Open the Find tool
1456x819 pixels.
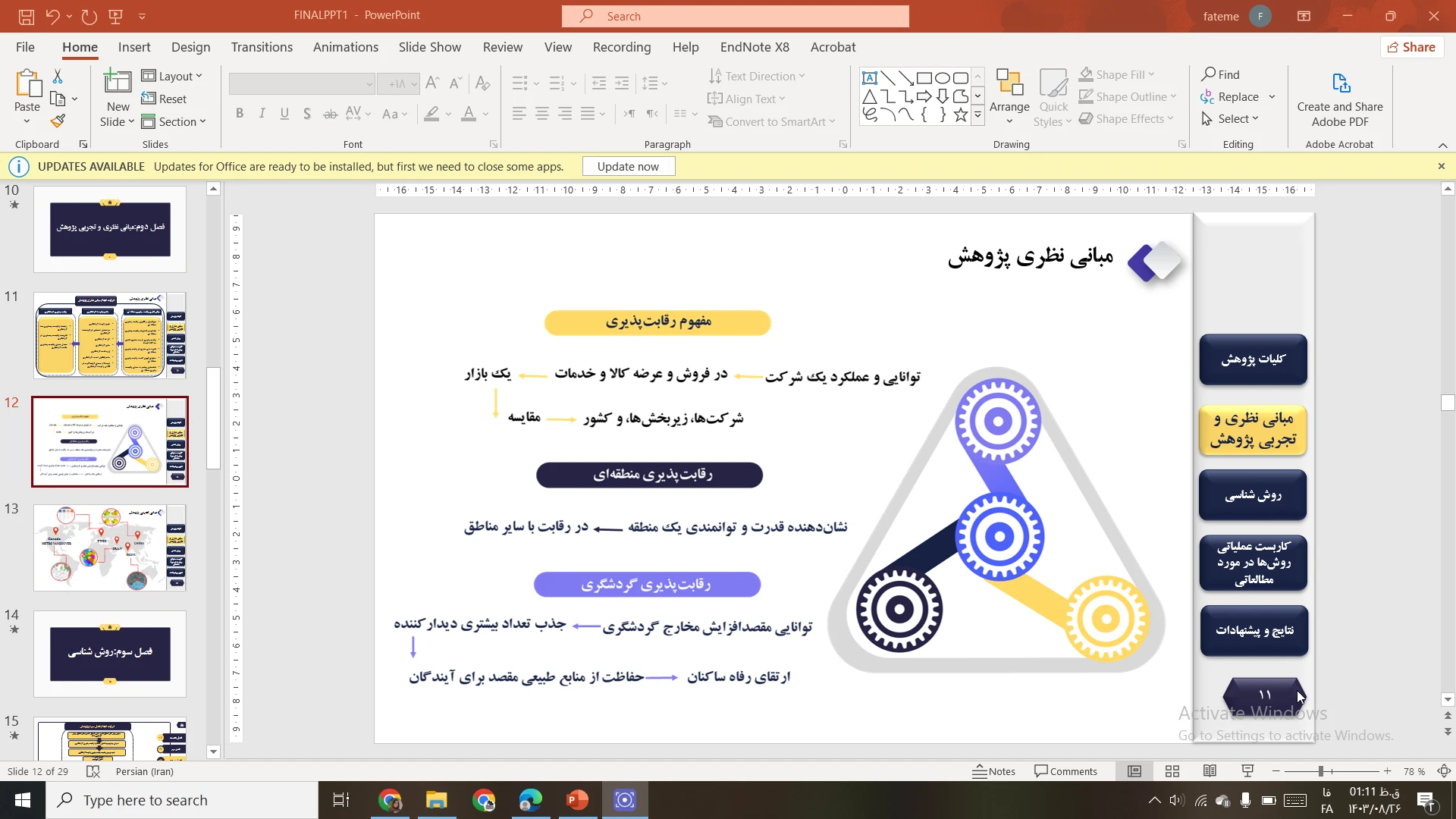(1220, 74)
